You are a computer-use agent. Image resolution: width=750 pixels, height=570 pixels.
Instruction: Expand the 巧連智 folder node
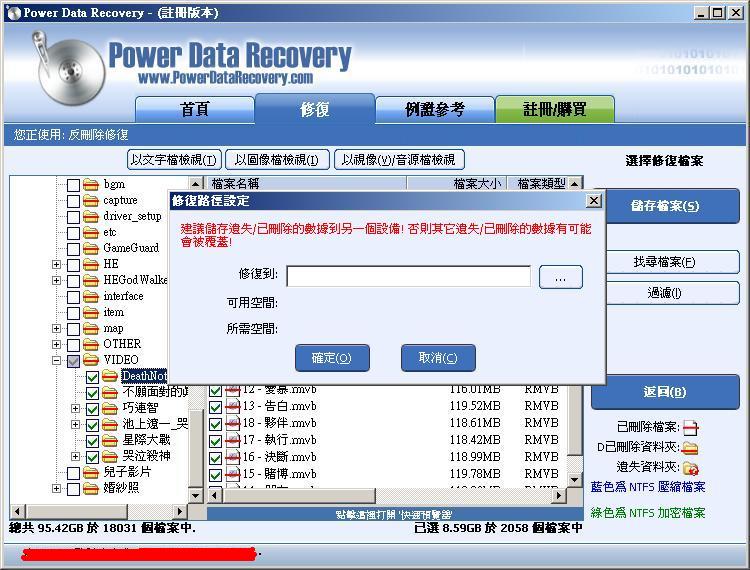[x=76, y=408]
